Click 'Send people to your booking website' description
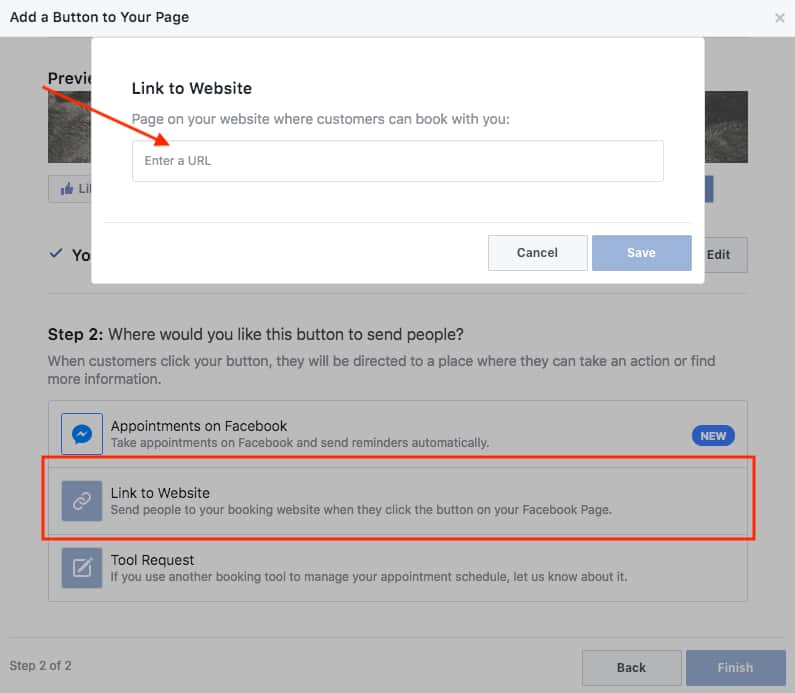The image size is (795, 693). [x=361, y=509]
